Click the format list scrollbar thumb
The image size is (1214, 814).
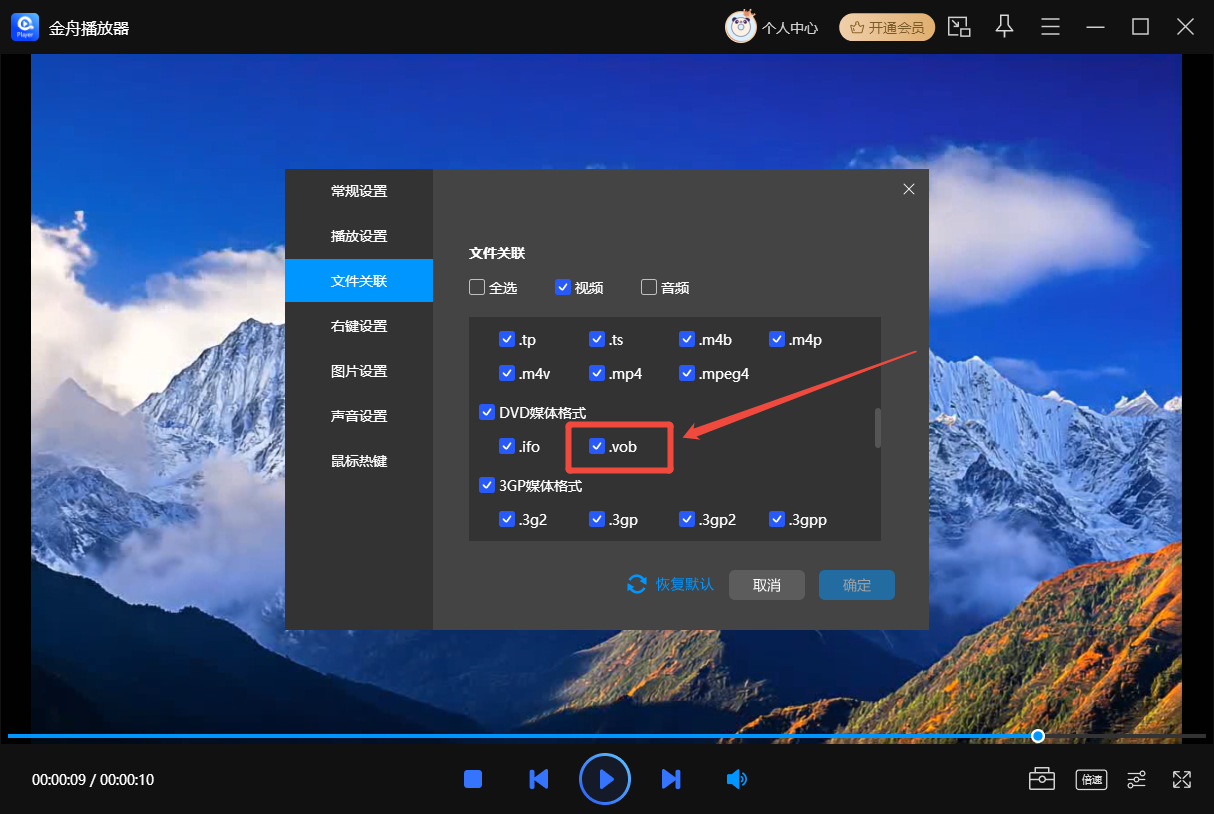pos(878,428)
